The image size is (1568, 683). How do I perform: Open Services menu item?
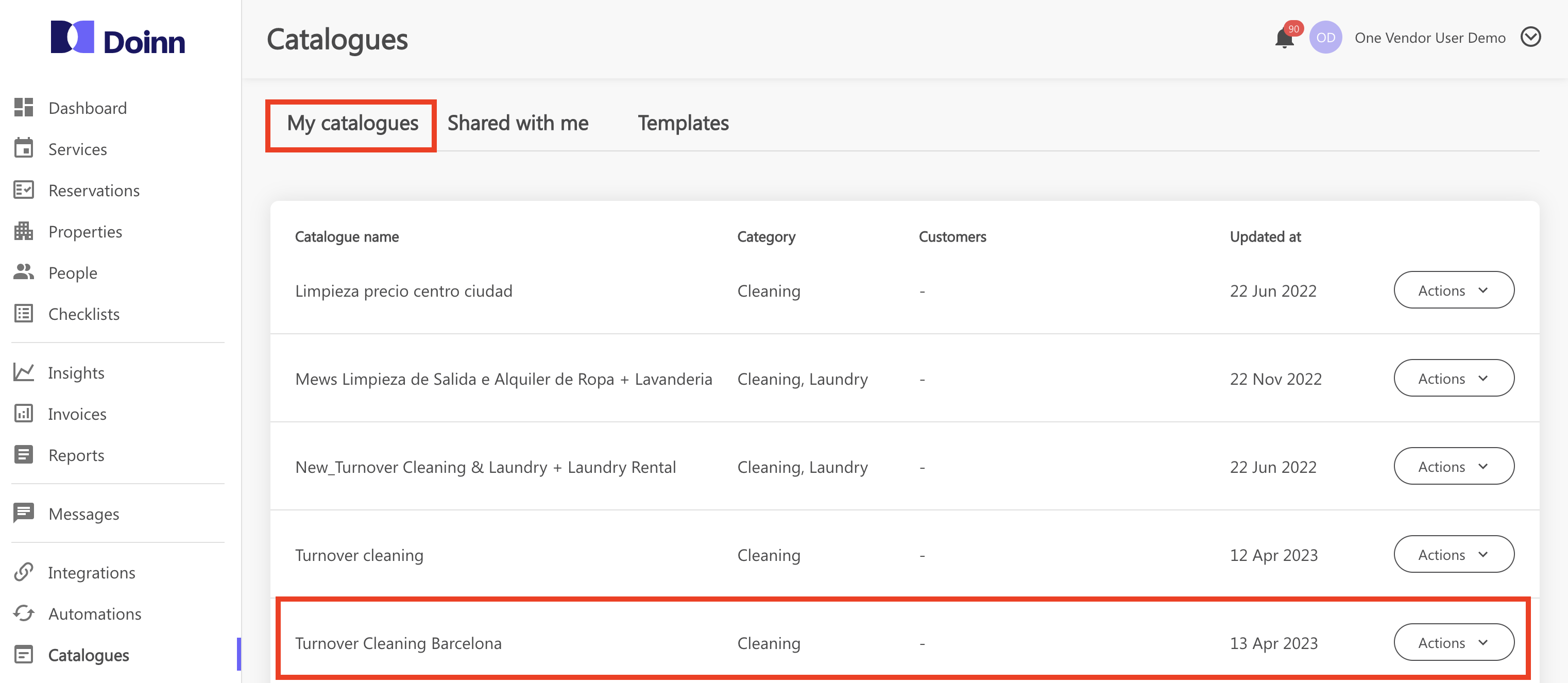point(77,149)
